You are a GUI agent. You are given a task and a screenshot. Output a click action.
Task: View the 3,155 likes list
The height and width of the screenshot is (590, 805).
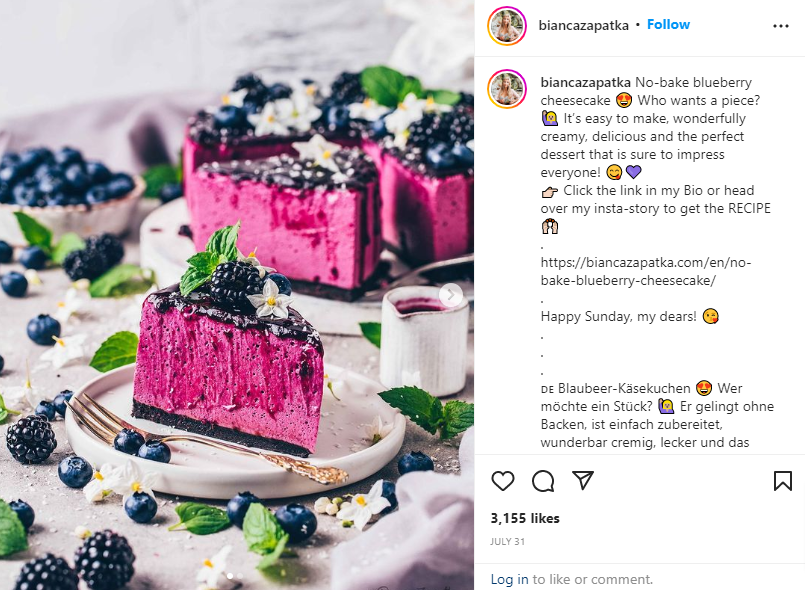point(525,518)
